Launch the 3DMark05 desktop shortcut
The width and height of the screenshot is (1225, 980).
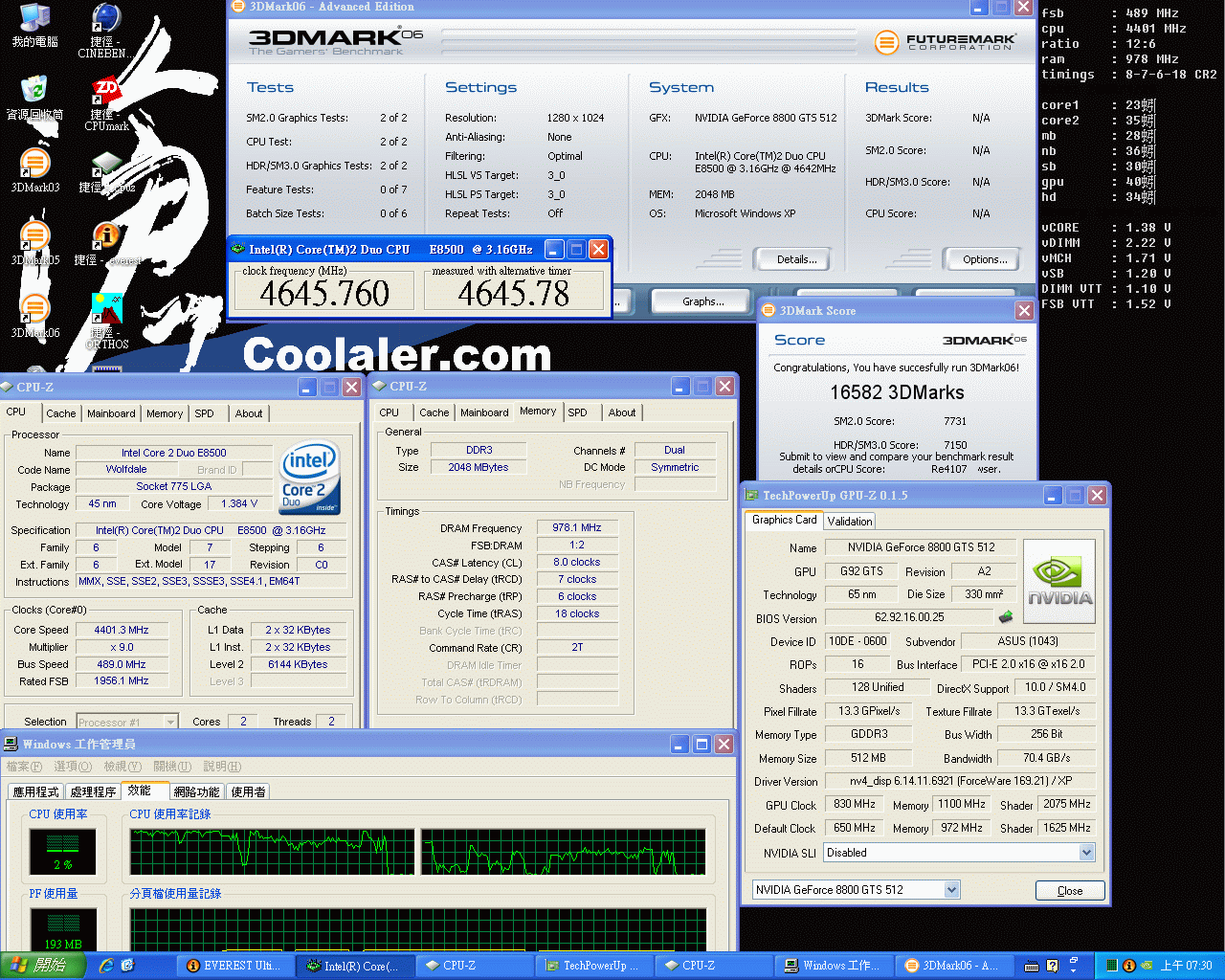[x=34, y=243]
